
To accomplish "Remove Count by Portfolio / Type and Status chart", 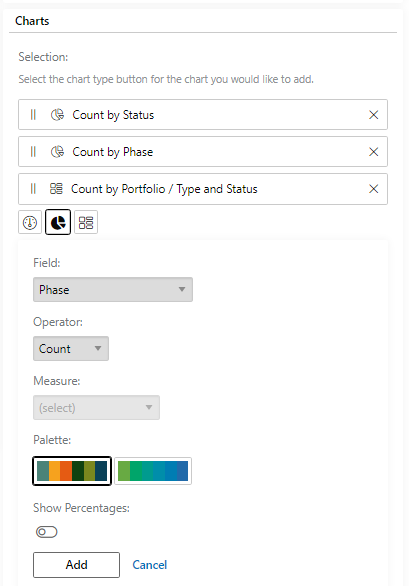I will point(373,189).
